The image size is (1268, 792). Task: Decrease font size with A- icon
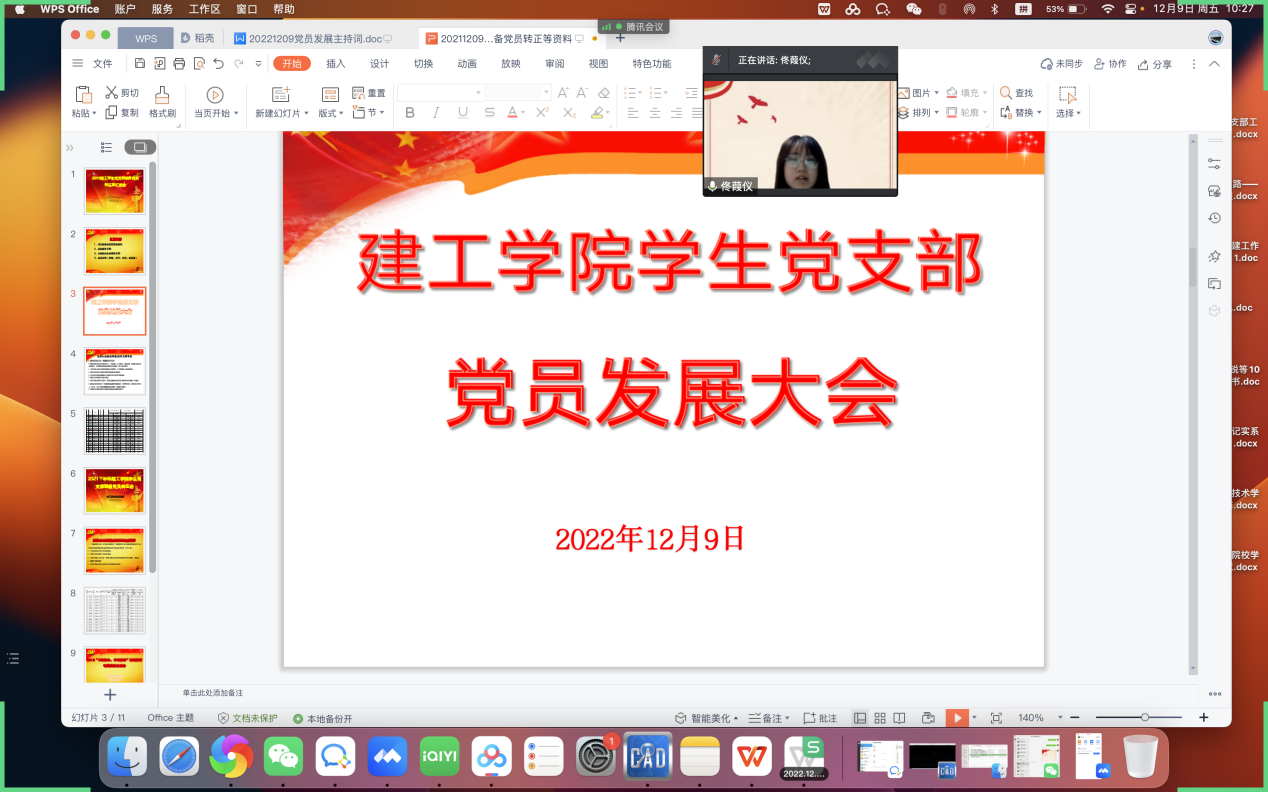coord(582,93)
